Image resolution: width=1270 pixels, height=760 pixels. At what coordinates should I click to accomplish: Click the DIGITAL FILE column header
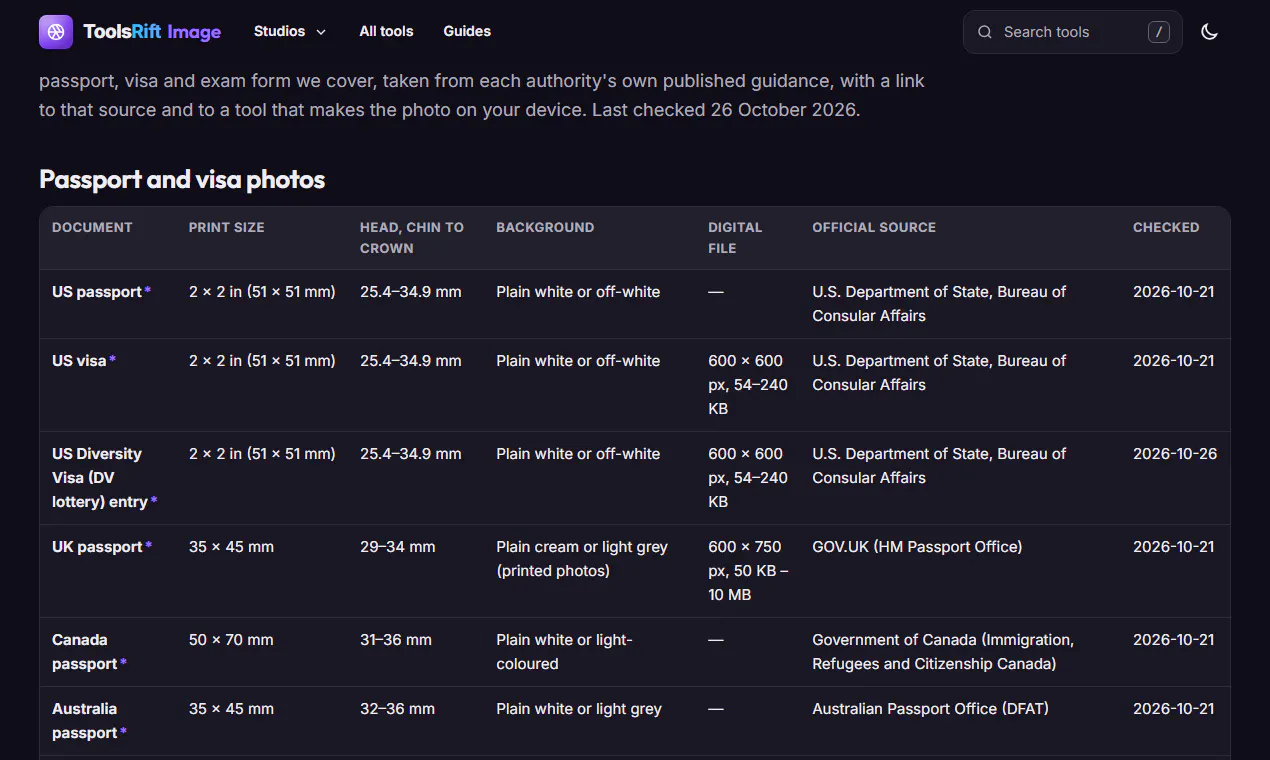tap(735, 238)
